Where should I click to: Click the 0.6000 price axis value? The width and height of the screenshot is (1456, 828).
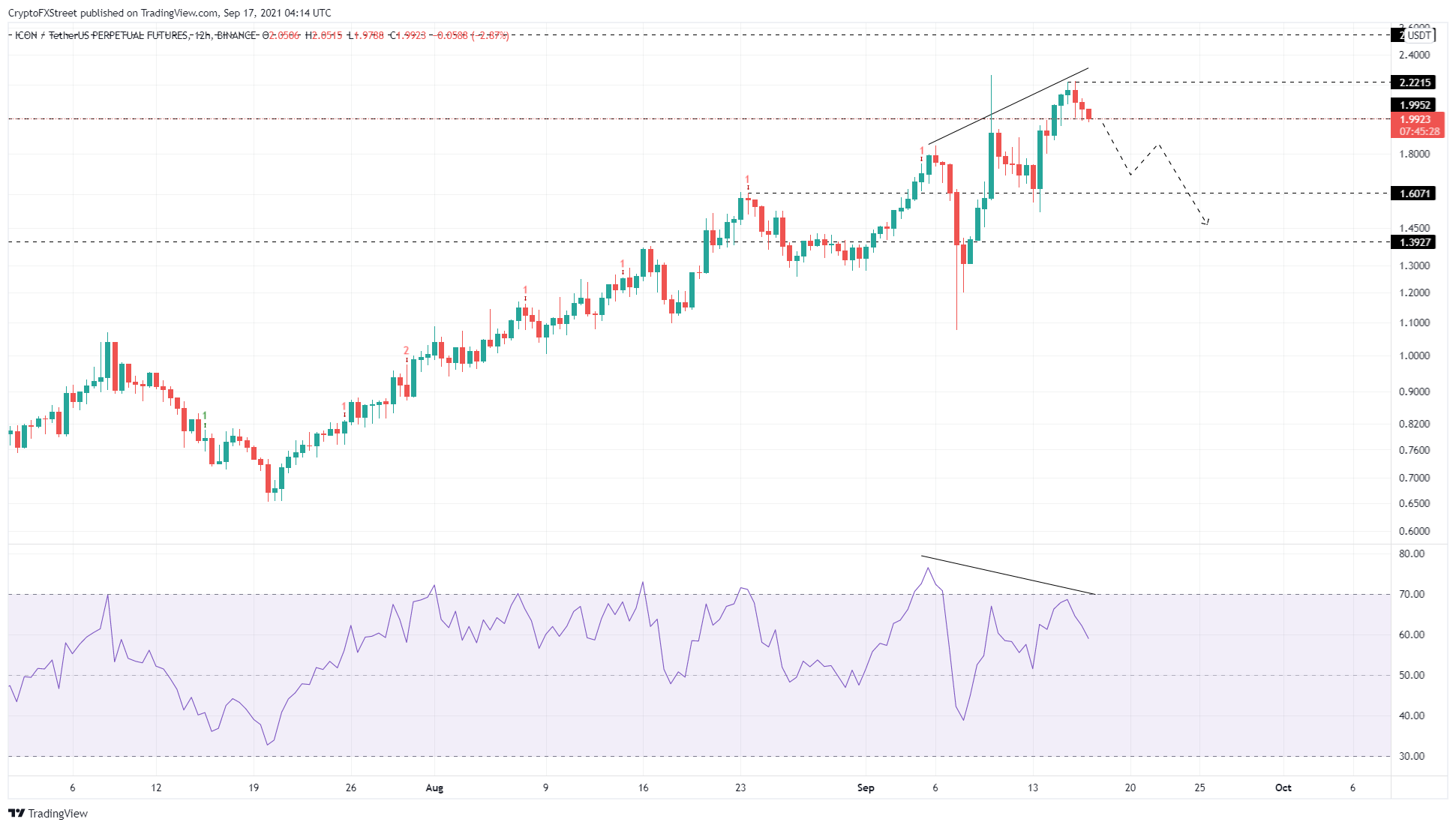(1414, 532)
